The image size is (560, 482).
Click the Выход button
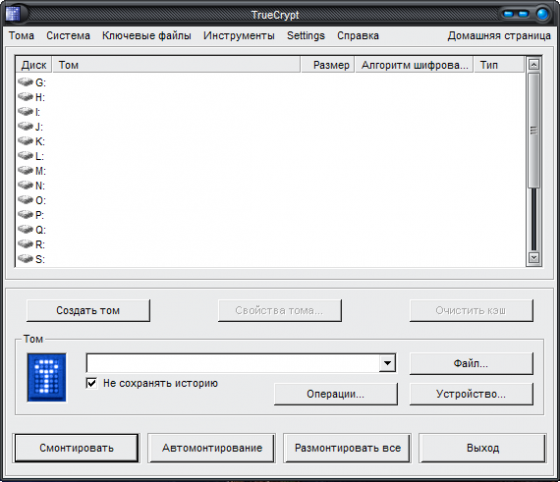[483, 448]
